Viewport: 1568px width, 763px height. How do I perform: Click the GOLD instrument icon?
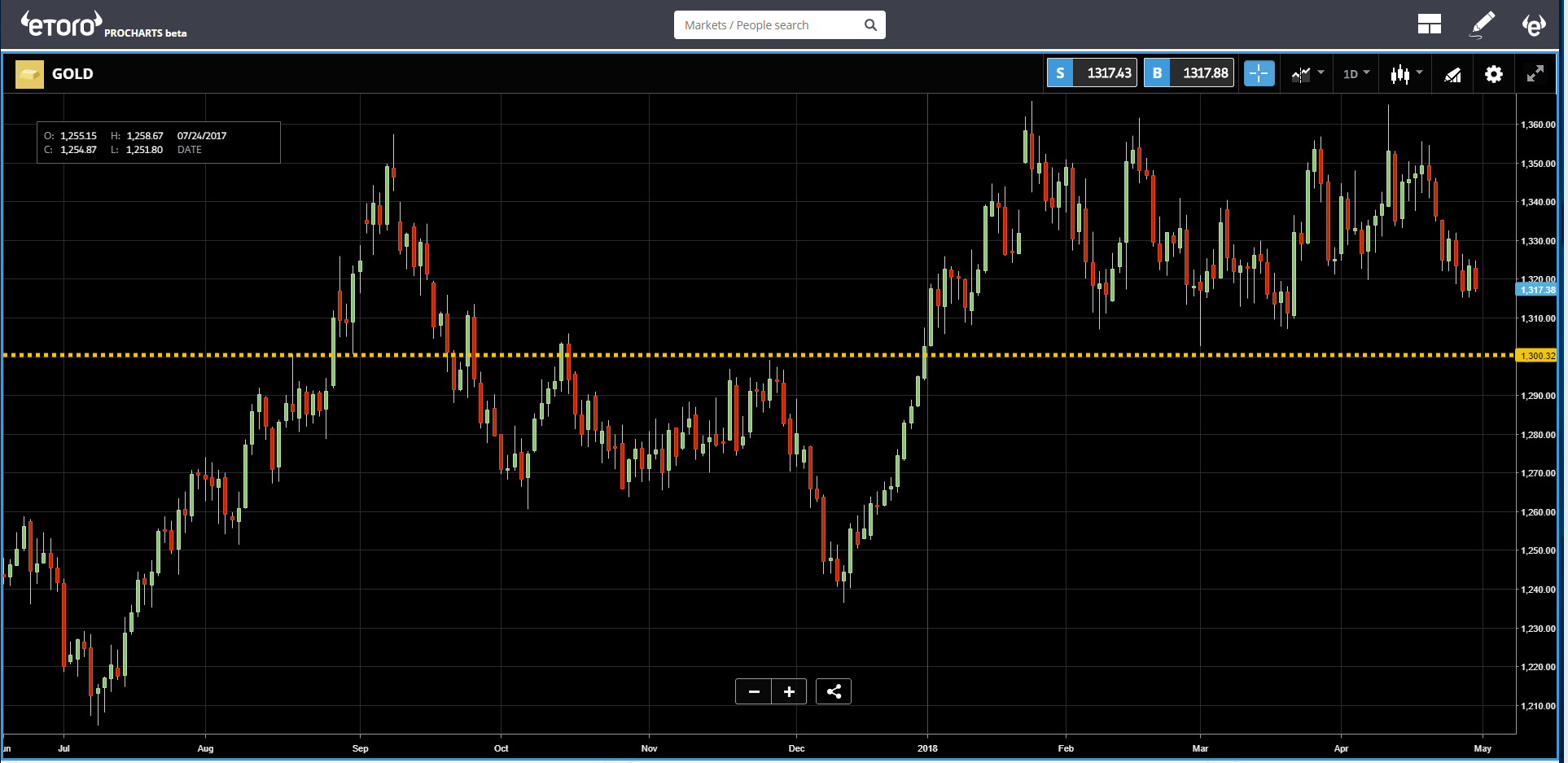[x=29, y=73]
